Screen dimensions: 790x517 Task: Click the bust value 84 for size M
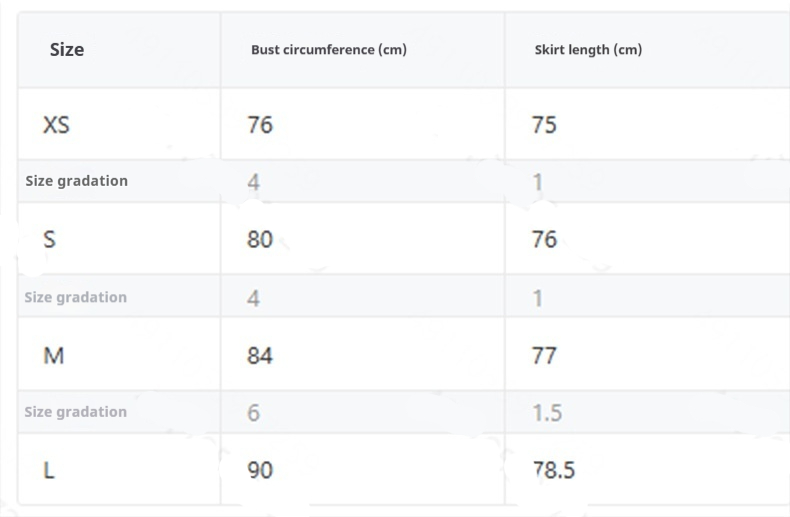coord(260,355)
